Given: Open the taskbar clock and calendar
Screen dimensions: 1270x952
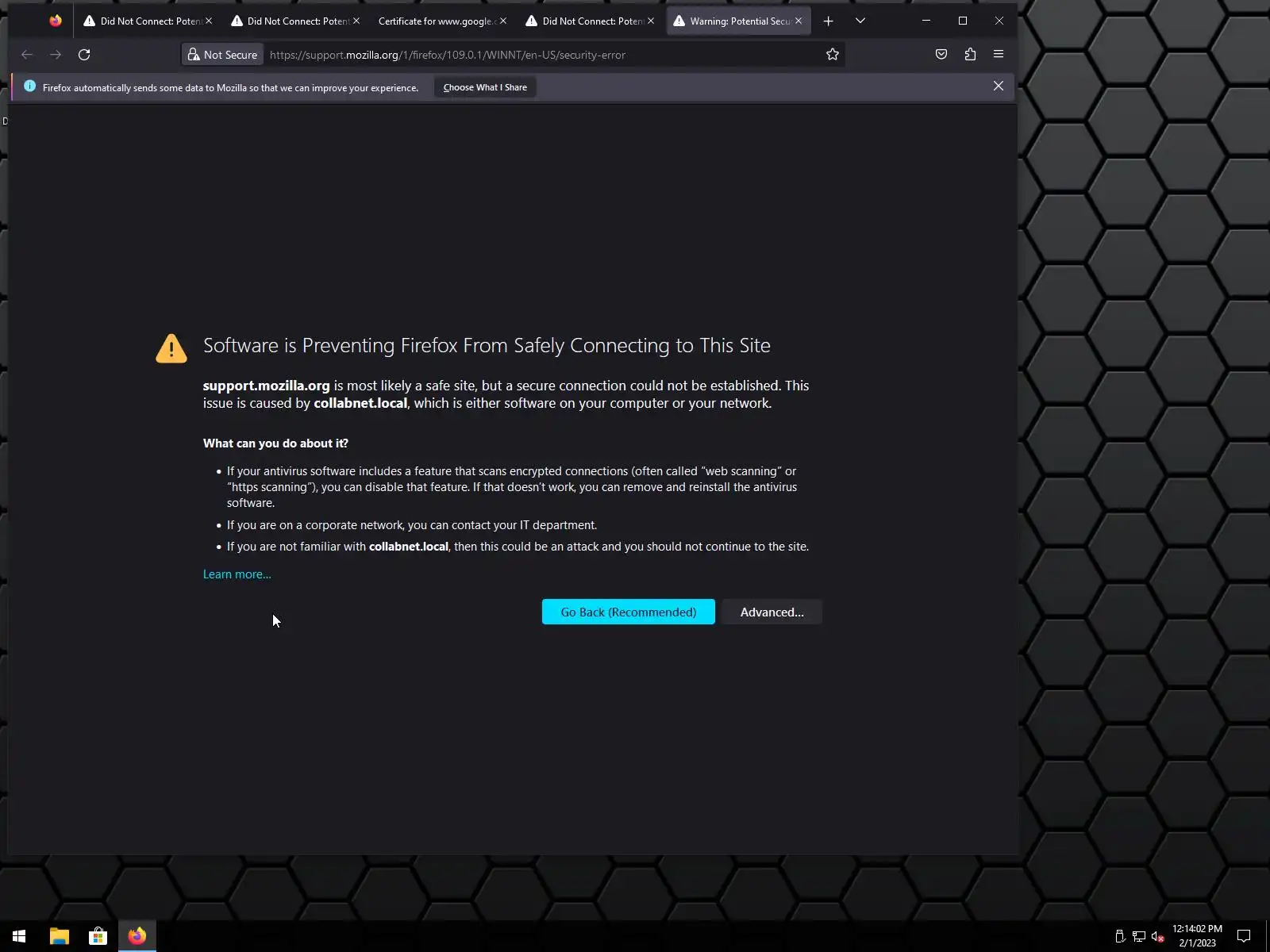Looking at the screenshot, I should [1197, 936].
